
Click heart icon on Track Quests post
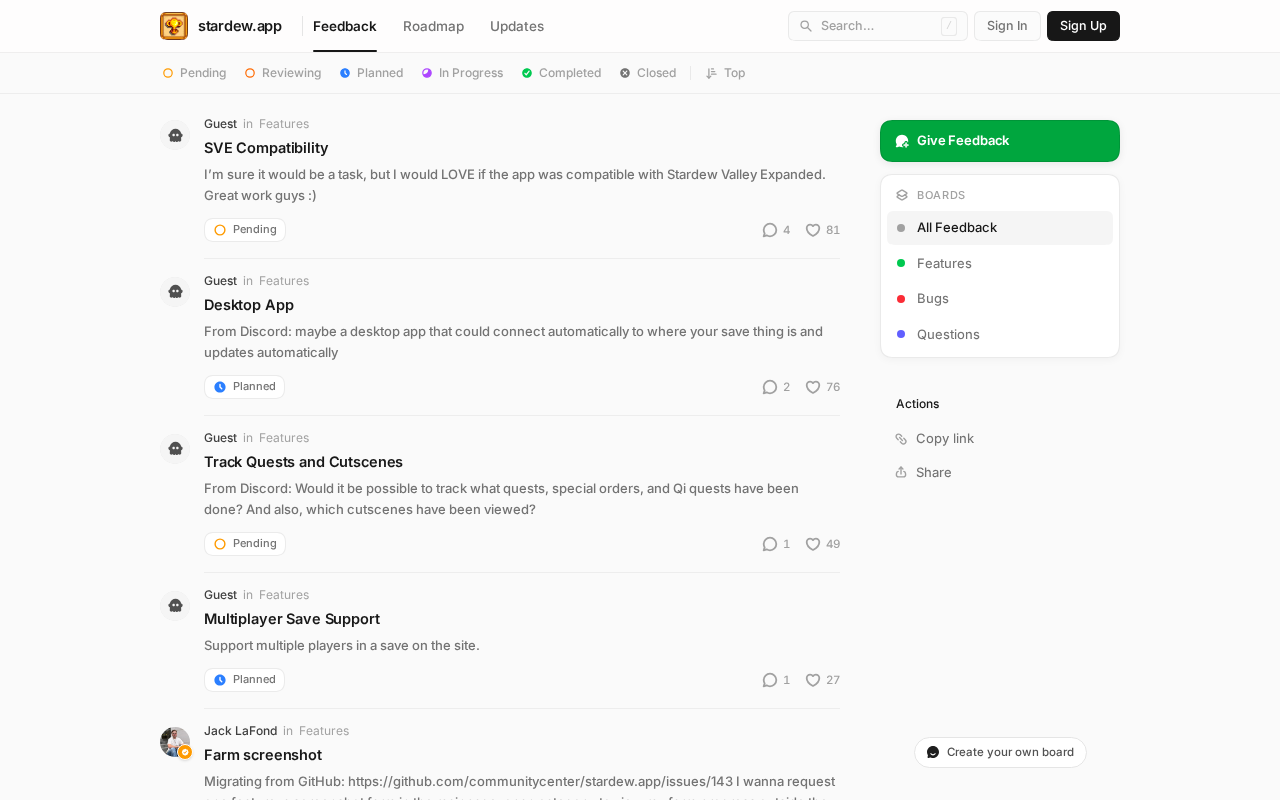coord(813,544)
